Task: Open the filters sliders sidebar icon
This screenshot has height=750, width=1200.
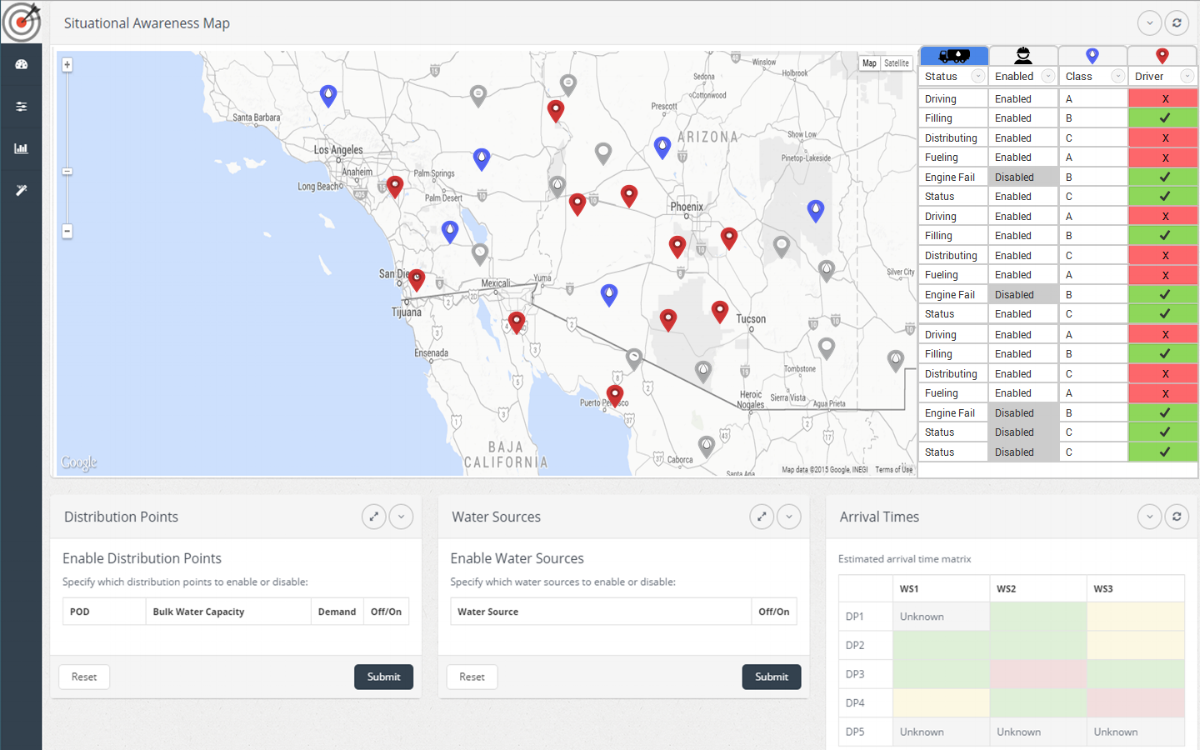Action: pyautogui.click(x=22, y=105)
